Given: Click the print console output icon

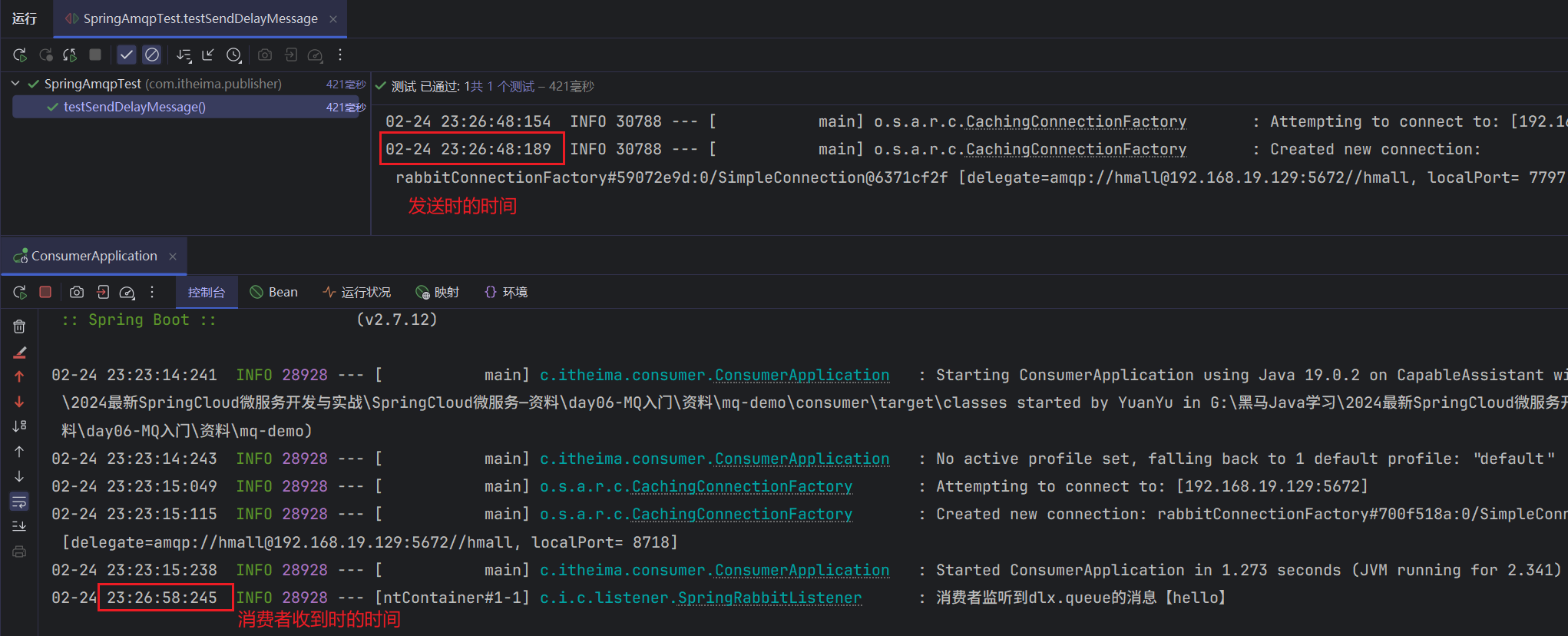Looking at the screenshot, I should tap(19, 552).
